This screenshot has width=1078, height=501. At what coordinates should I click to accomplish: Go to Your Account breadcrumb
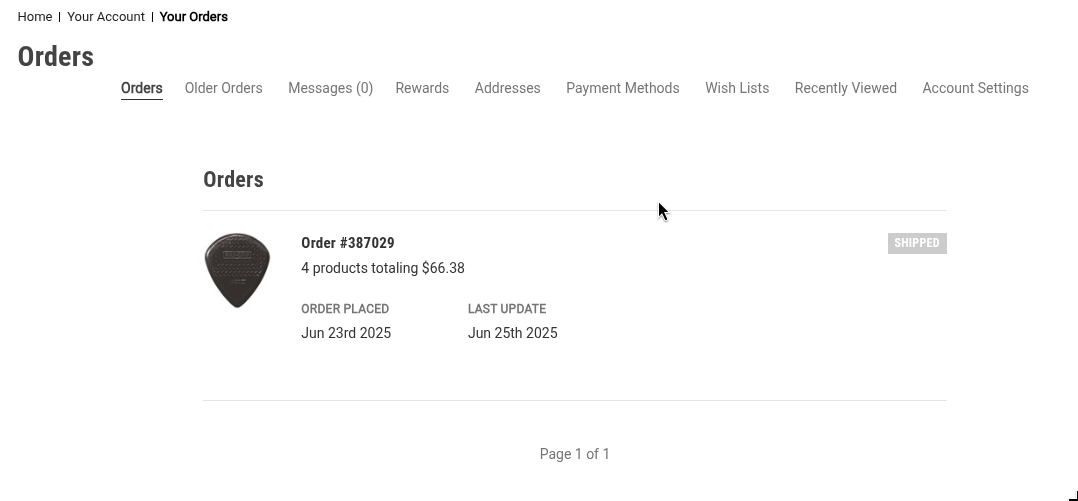pos(106,17)
